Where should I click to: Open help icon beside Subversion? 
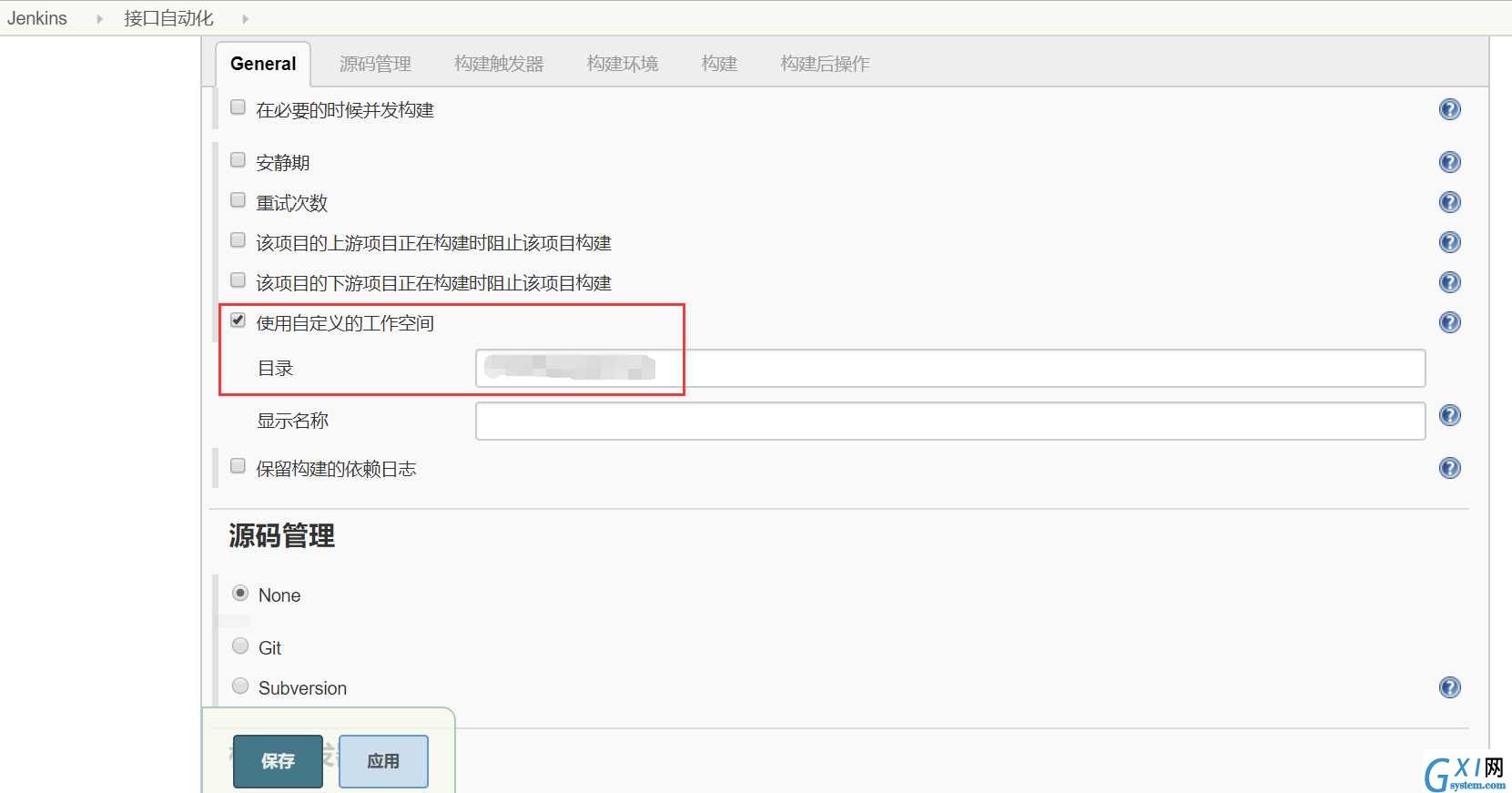(1449, 687)
